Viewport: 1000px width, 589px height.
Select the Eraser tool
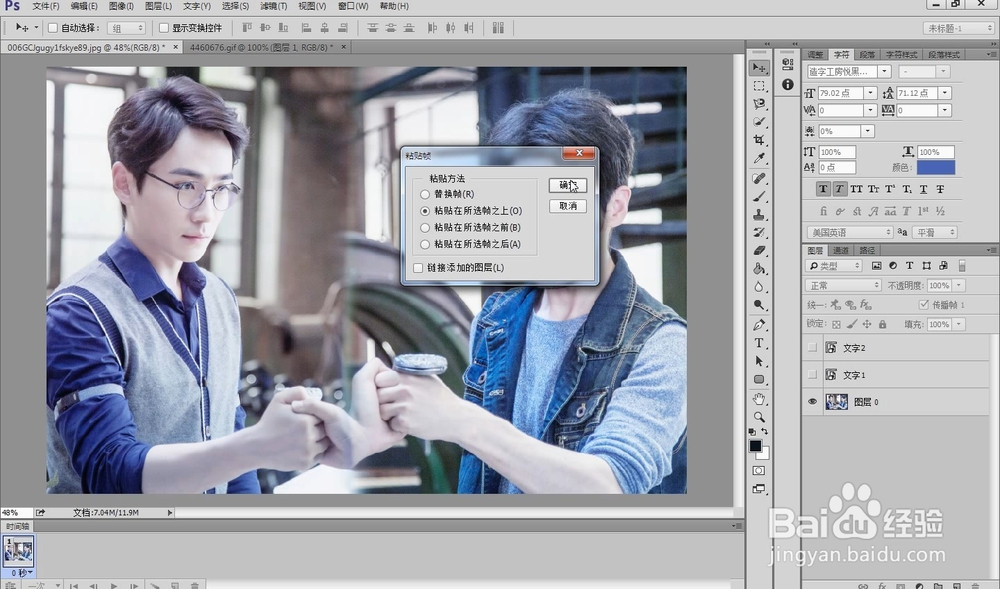click(758, 251)
